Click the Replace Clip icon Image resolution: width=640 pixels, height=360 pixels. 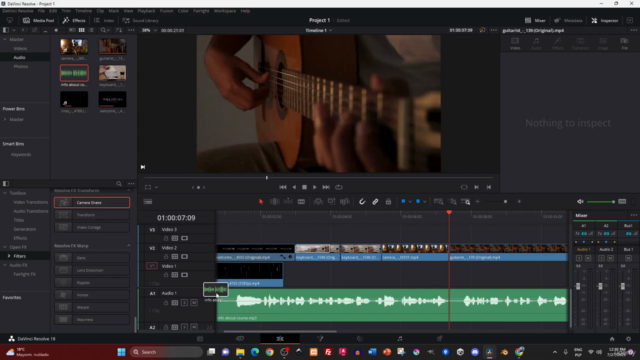344,202
